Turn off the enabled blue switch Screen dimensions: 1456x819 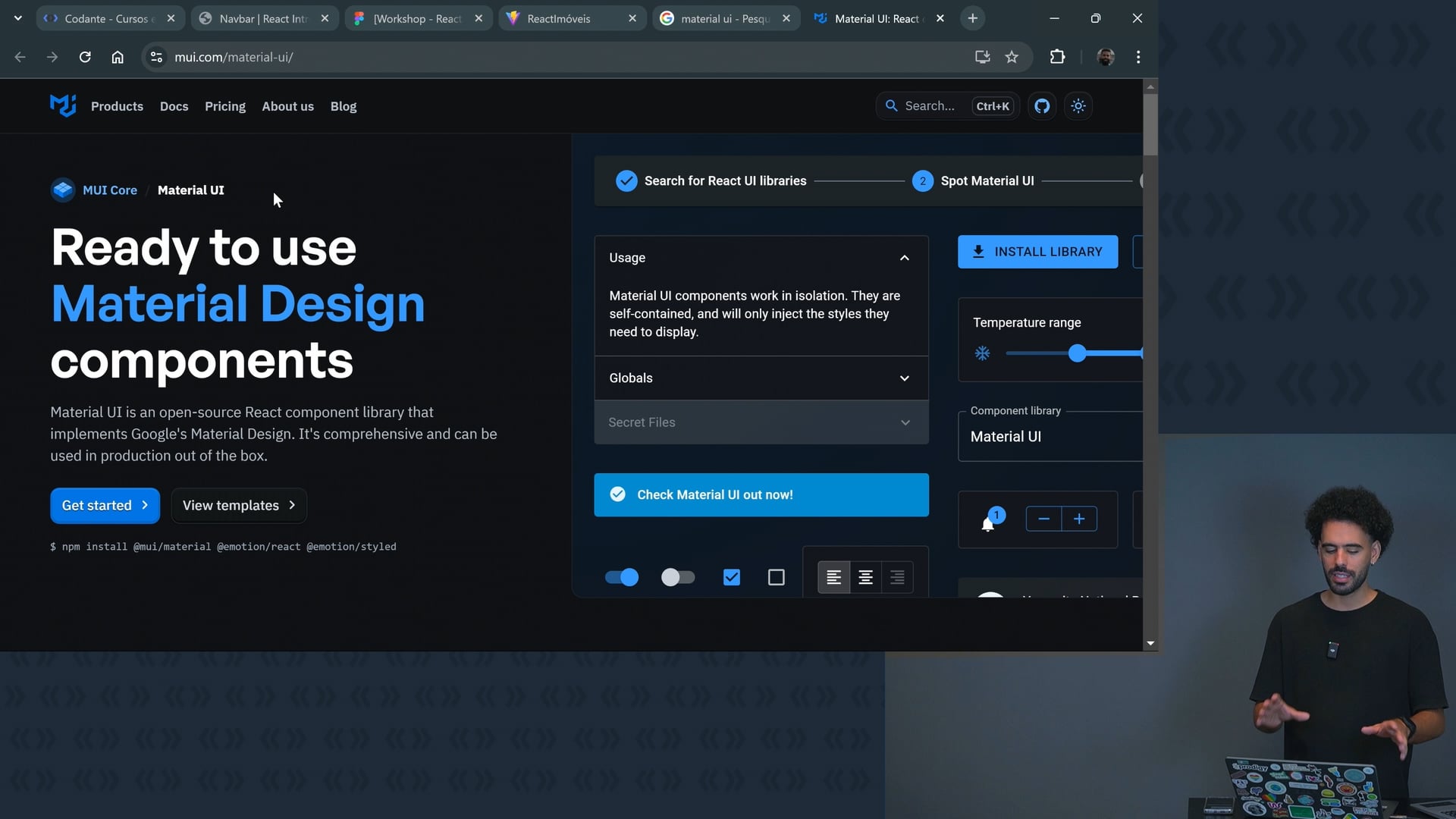622,578
